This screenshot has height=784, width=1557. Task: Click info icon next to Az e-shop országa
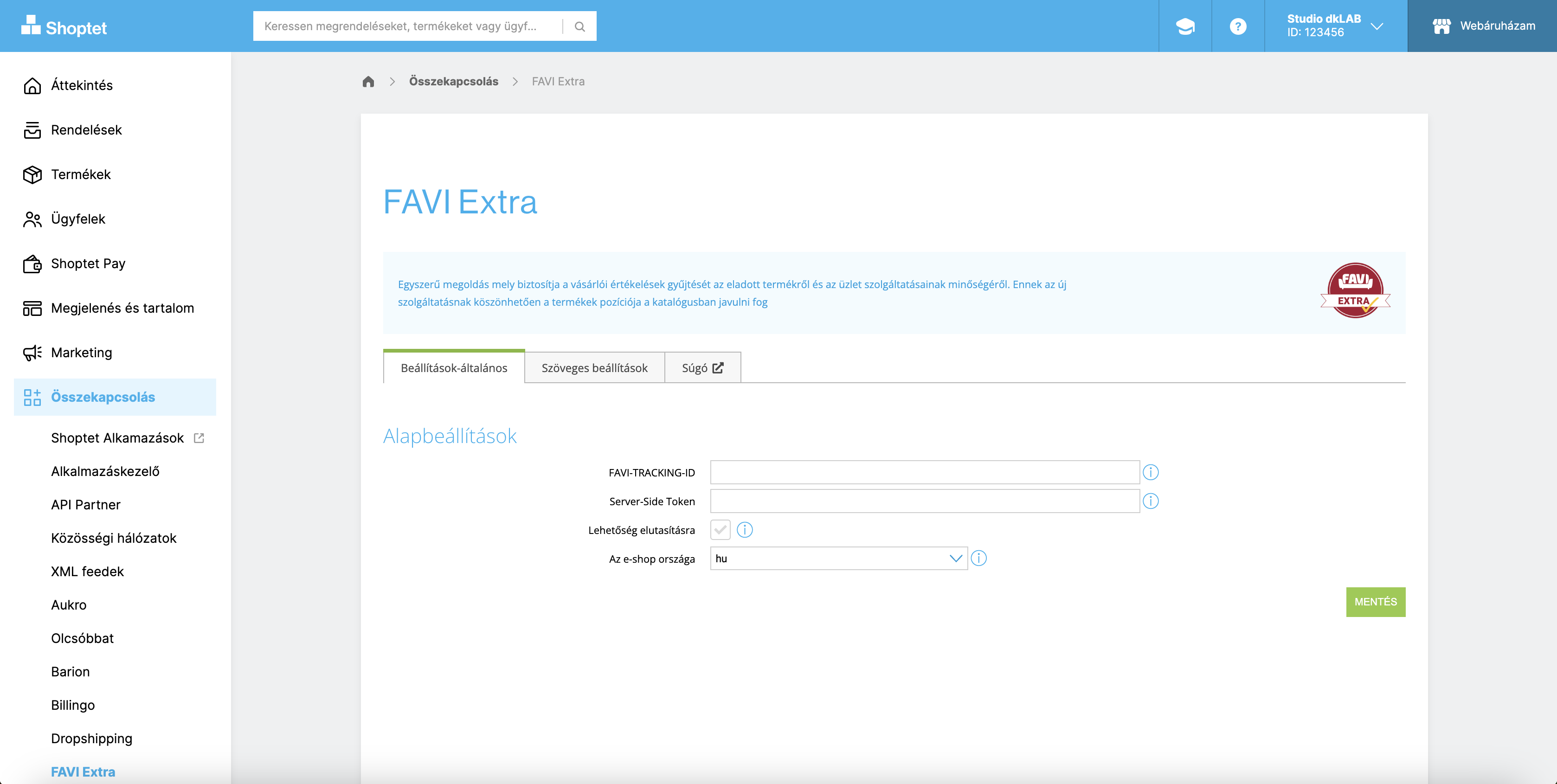978,559
